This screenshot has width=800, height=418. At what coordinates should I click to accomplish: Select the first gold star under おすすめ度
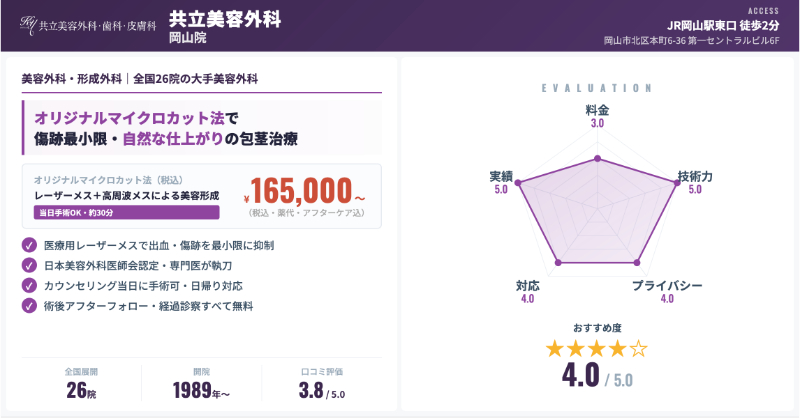(554, 349)
